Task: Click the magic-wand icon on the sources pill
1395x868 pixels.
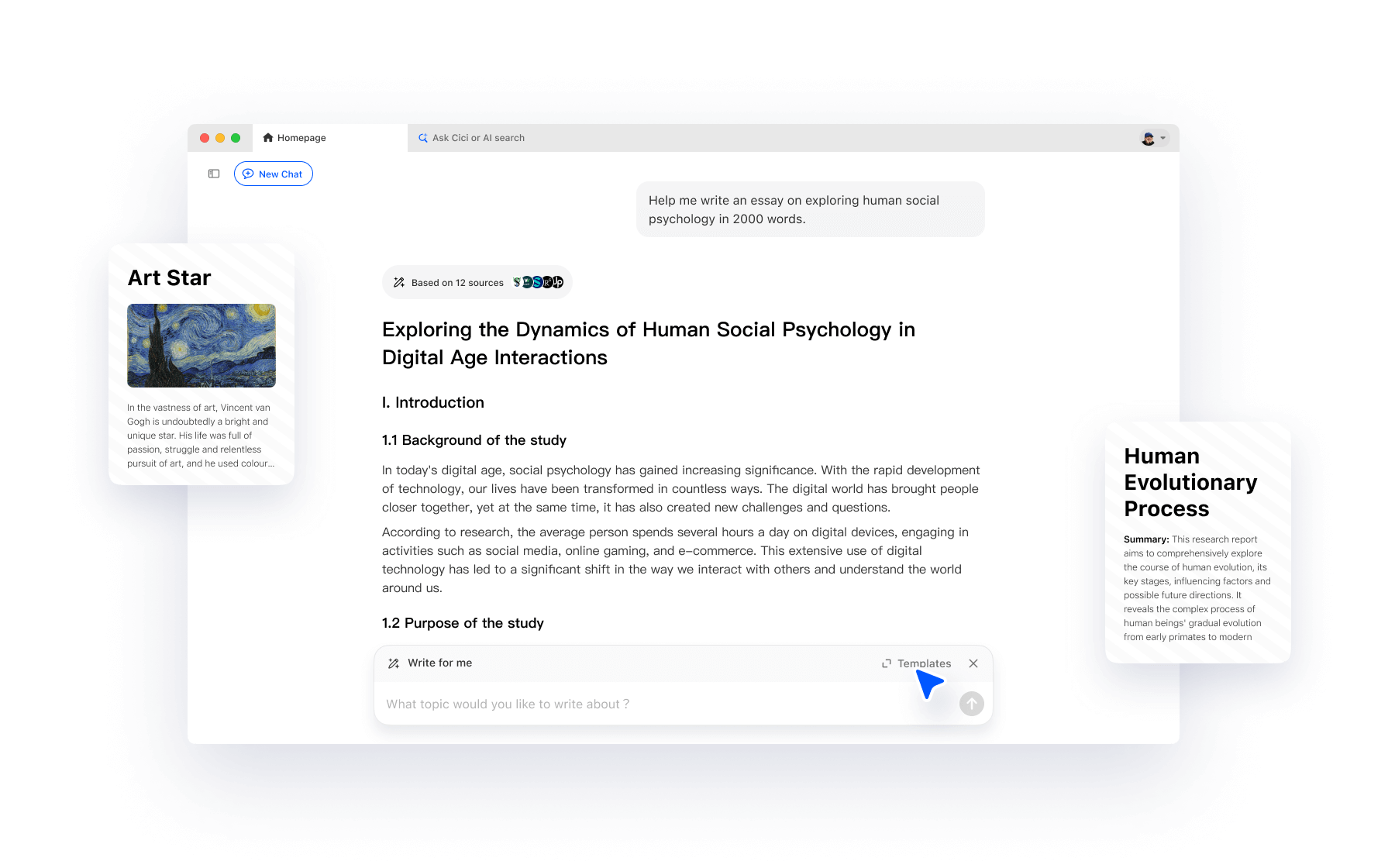Action: [399, 282]
